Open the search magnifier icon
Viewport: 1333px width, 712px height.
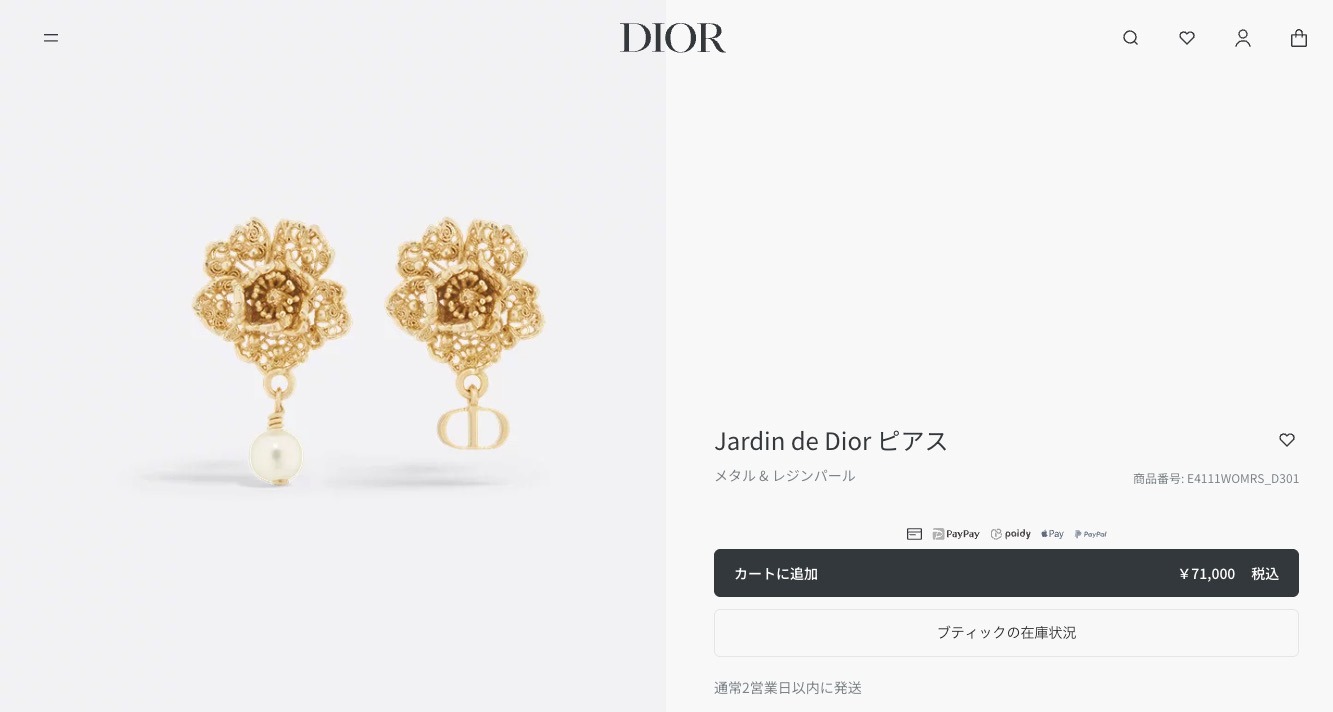click(1131, 38)
